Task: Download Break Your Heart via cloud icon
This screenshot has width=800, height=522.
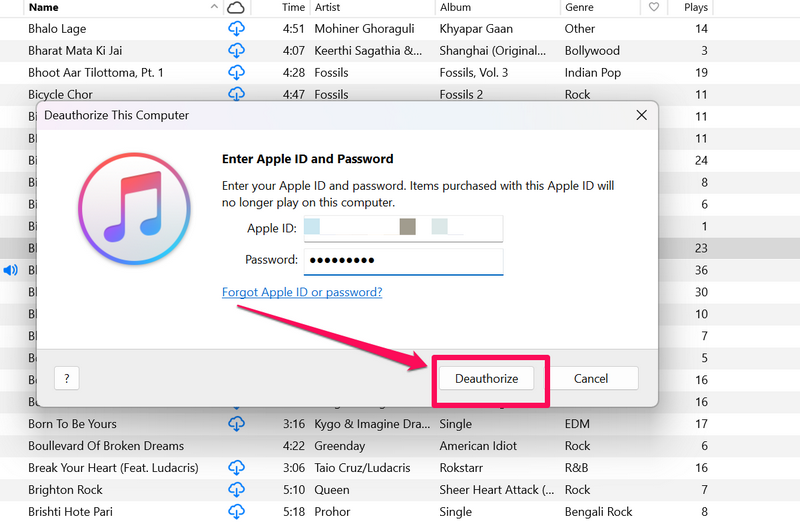Action: pyautogui.click(x=236, y=467)
